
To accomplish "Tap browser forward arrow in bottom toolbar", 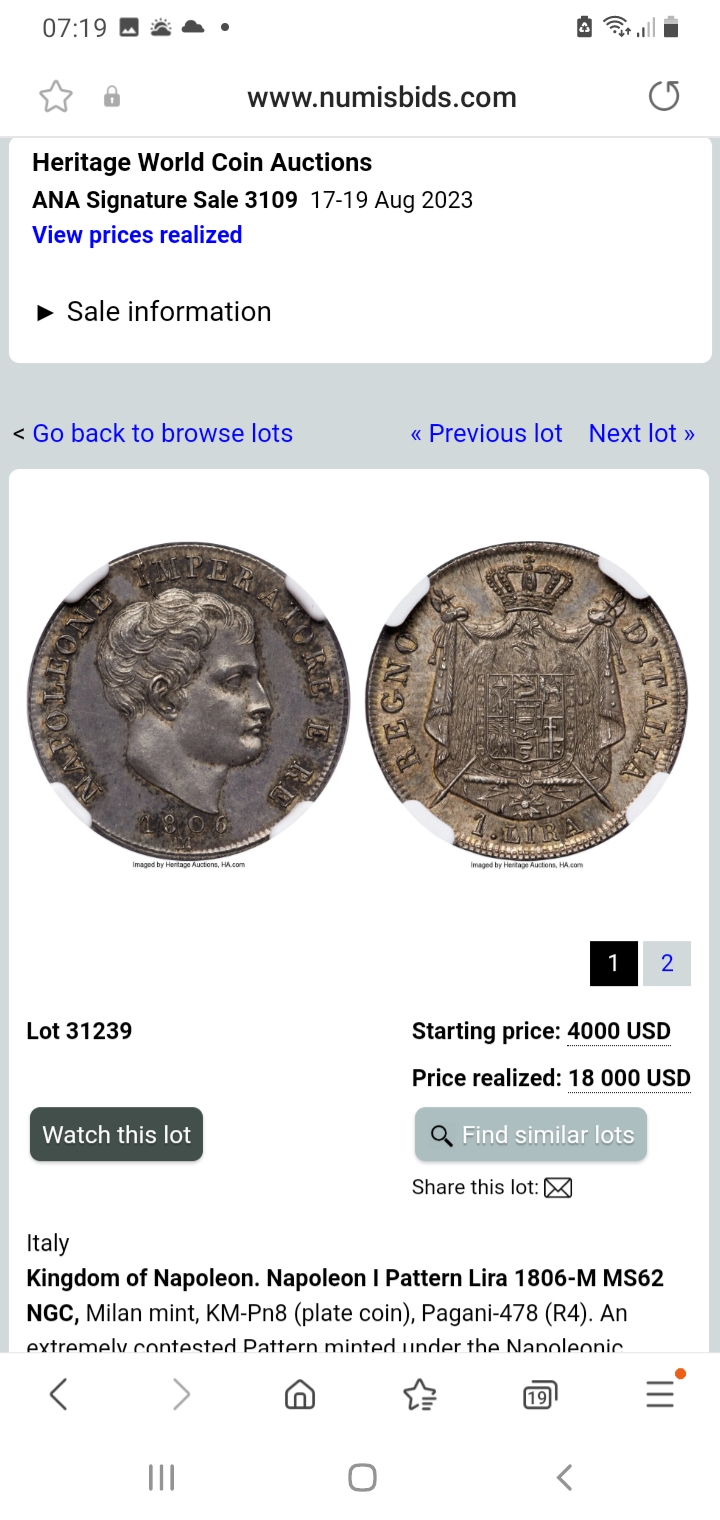I will pyautogui.click(x=181, y=1394).
